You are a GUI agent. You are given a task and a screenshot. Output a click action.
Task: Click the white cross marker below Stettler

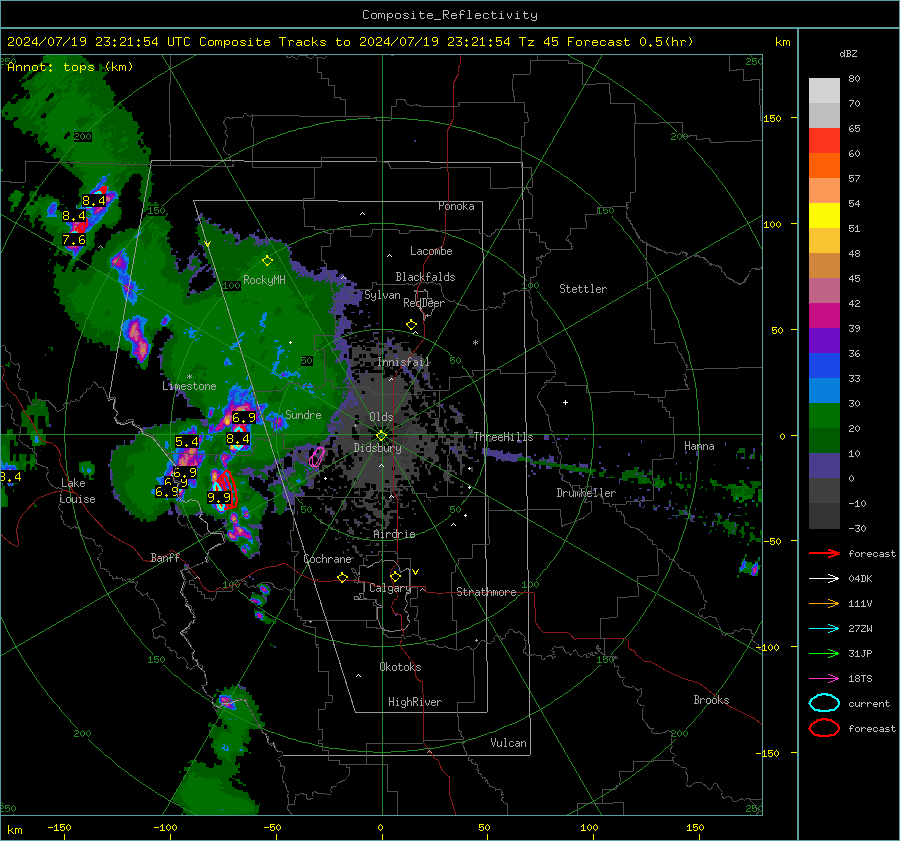pyautogui.click(x=565, y=402)
